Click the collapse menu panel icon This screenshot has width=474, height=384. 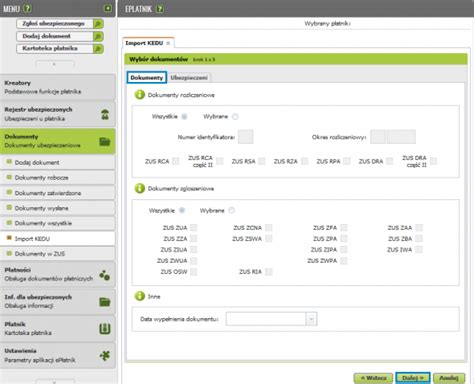108,8
